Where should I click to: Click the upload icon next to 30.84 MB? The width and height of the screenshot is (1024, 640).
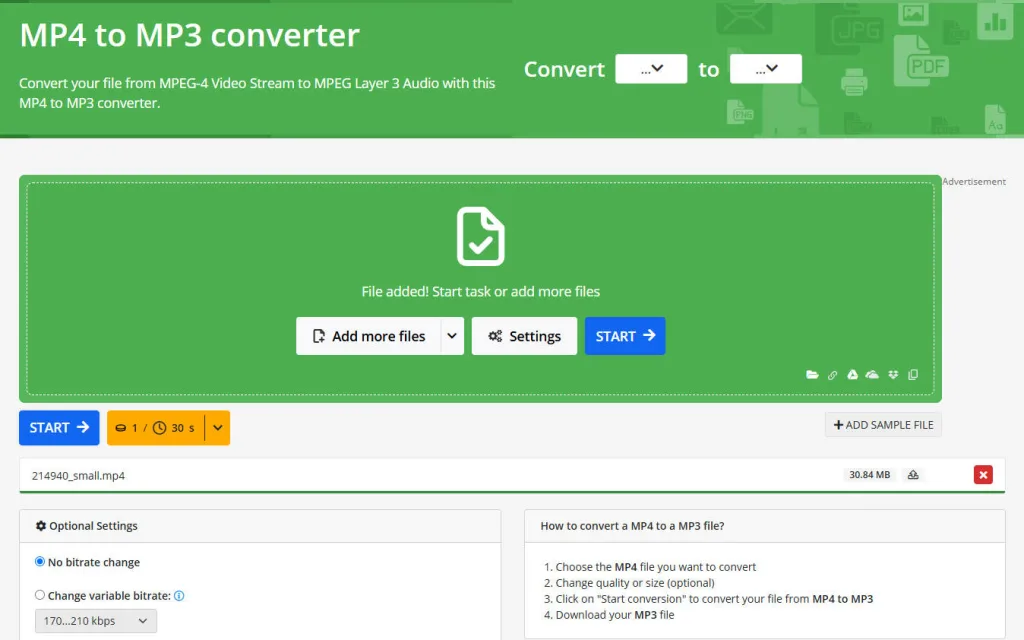coord(913,475)
